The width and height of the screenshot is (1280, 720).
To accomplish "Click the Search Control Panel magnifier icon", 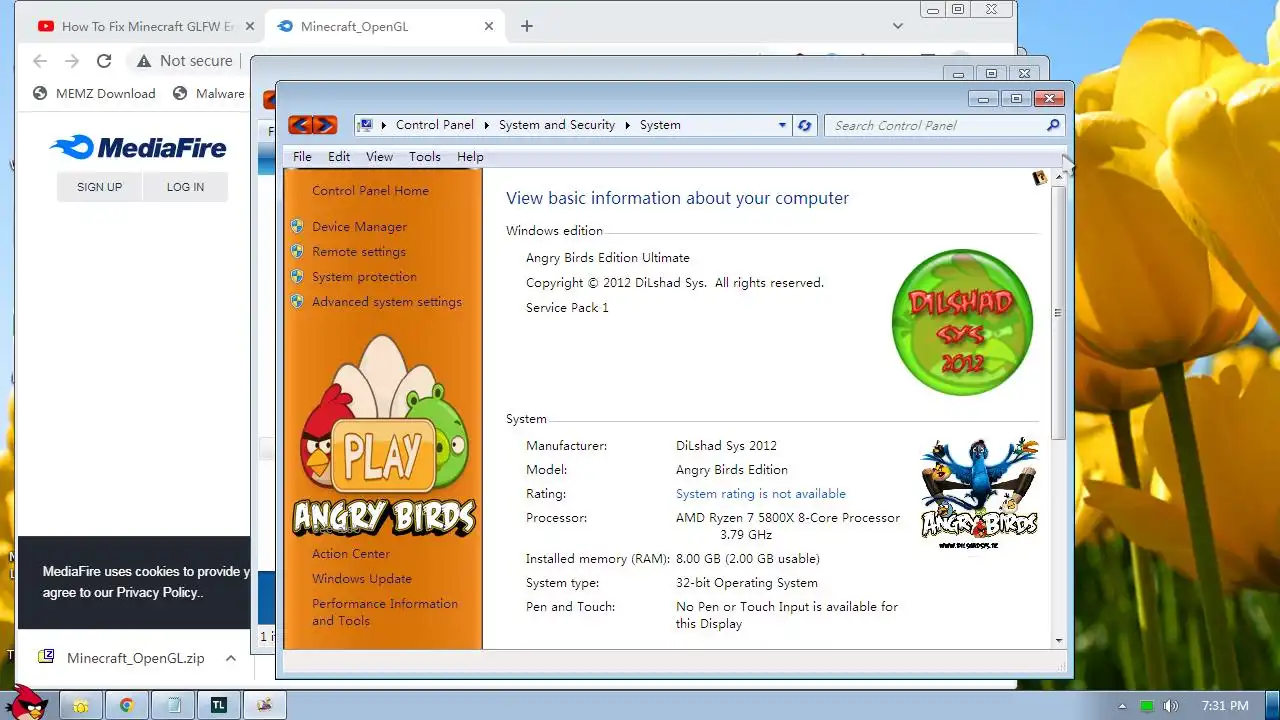I will click(x=1053, y=125).
